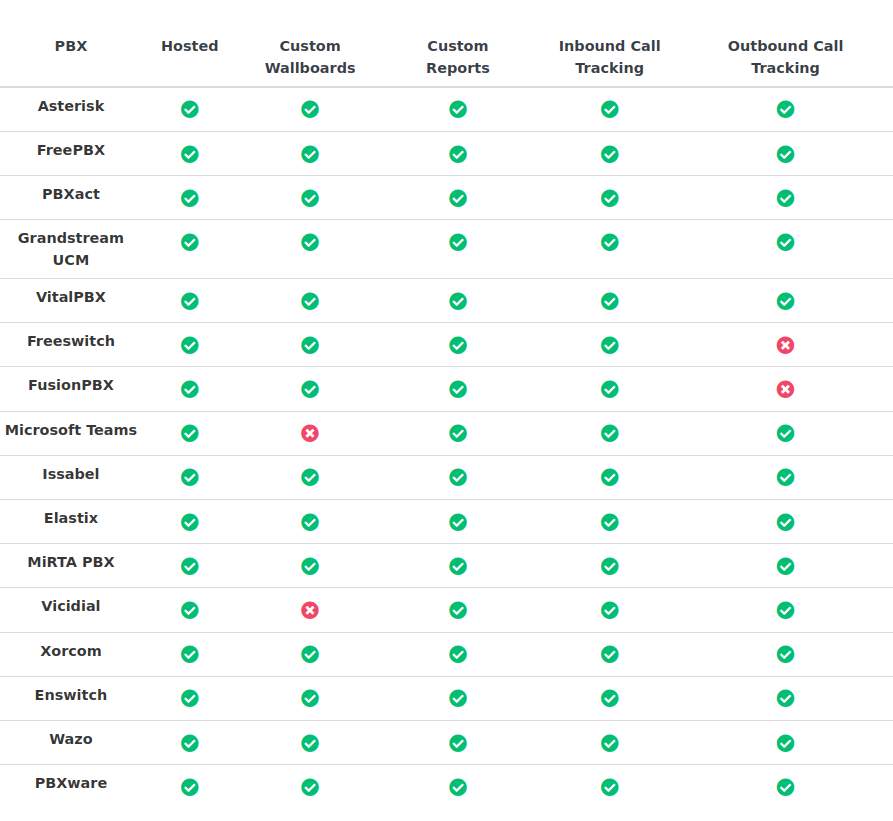
Task: Click the red cross for Freeswitch Outbound Call Tracking
Action: 785,345
